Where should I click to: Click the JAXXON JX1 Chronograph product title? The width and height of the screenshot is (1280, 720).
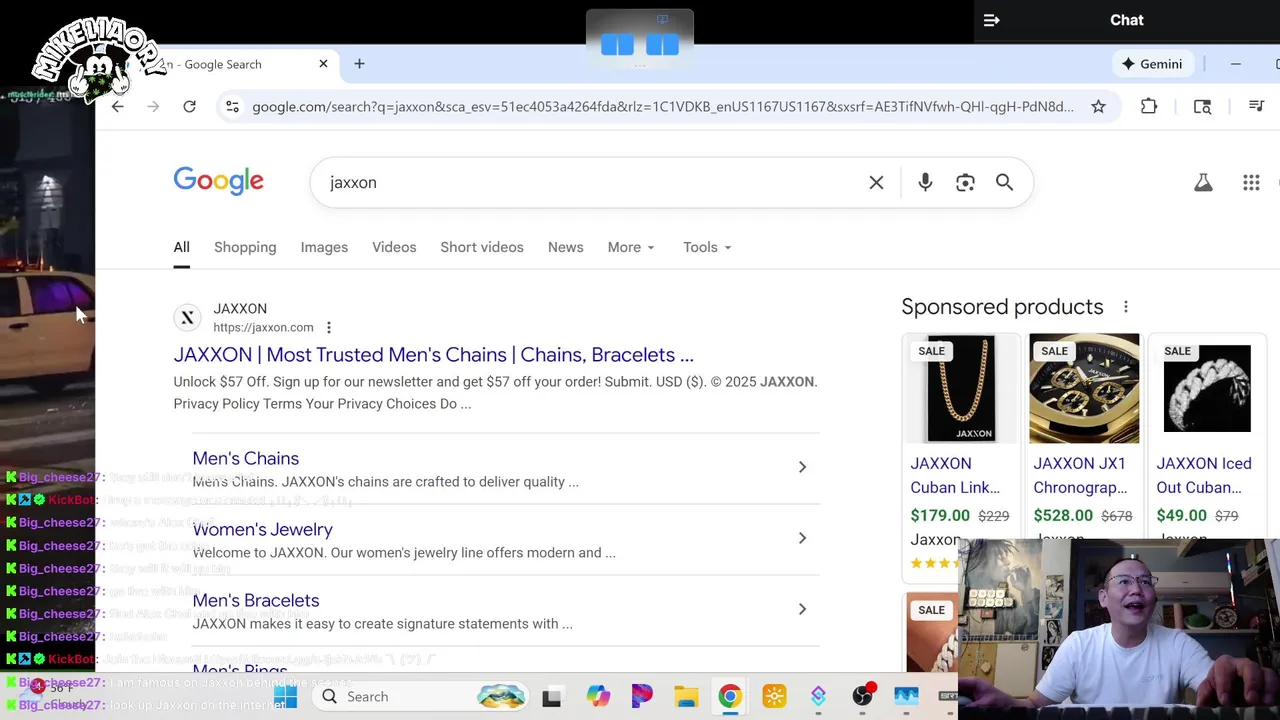click(1080, 475)
